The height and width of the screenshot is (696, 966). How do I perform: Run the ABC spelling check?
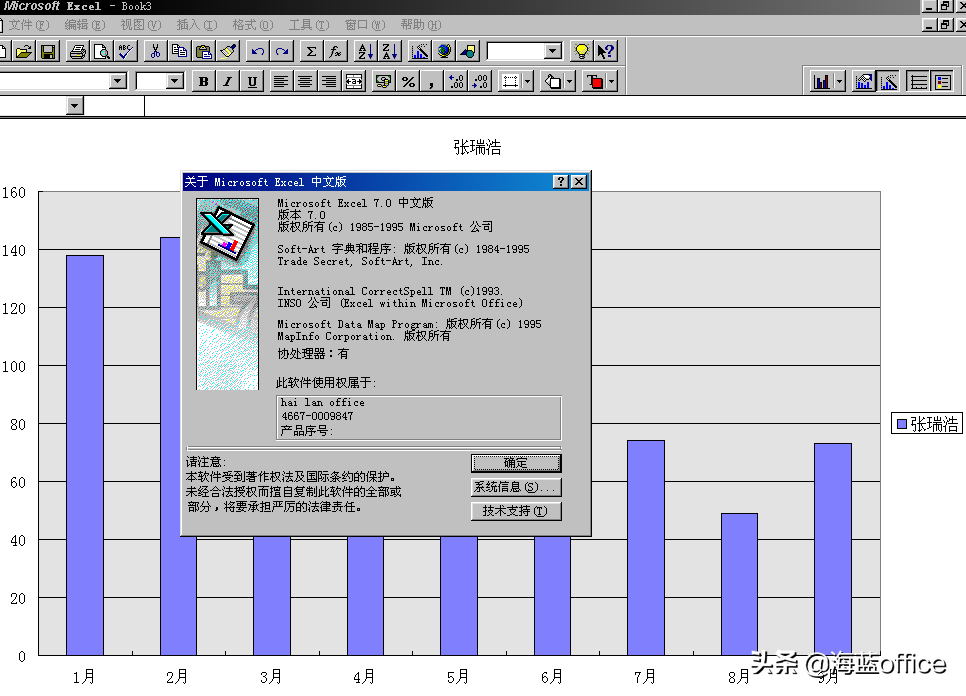click(126, 52)
